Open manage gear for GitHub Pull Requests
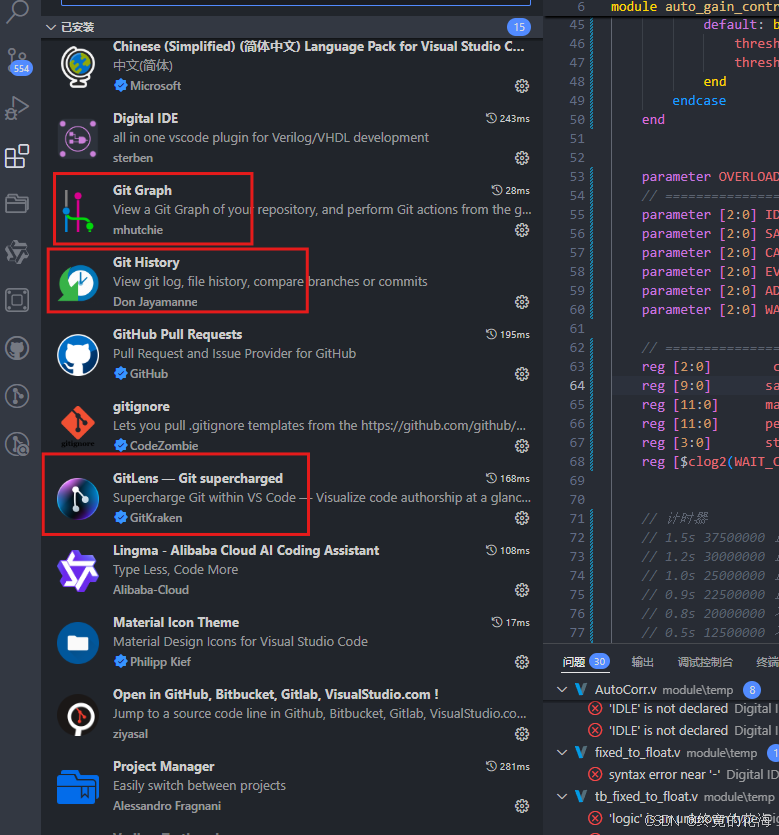Viewport: 779px width, 835px height. pyautogui.click(x=522, y=374)
